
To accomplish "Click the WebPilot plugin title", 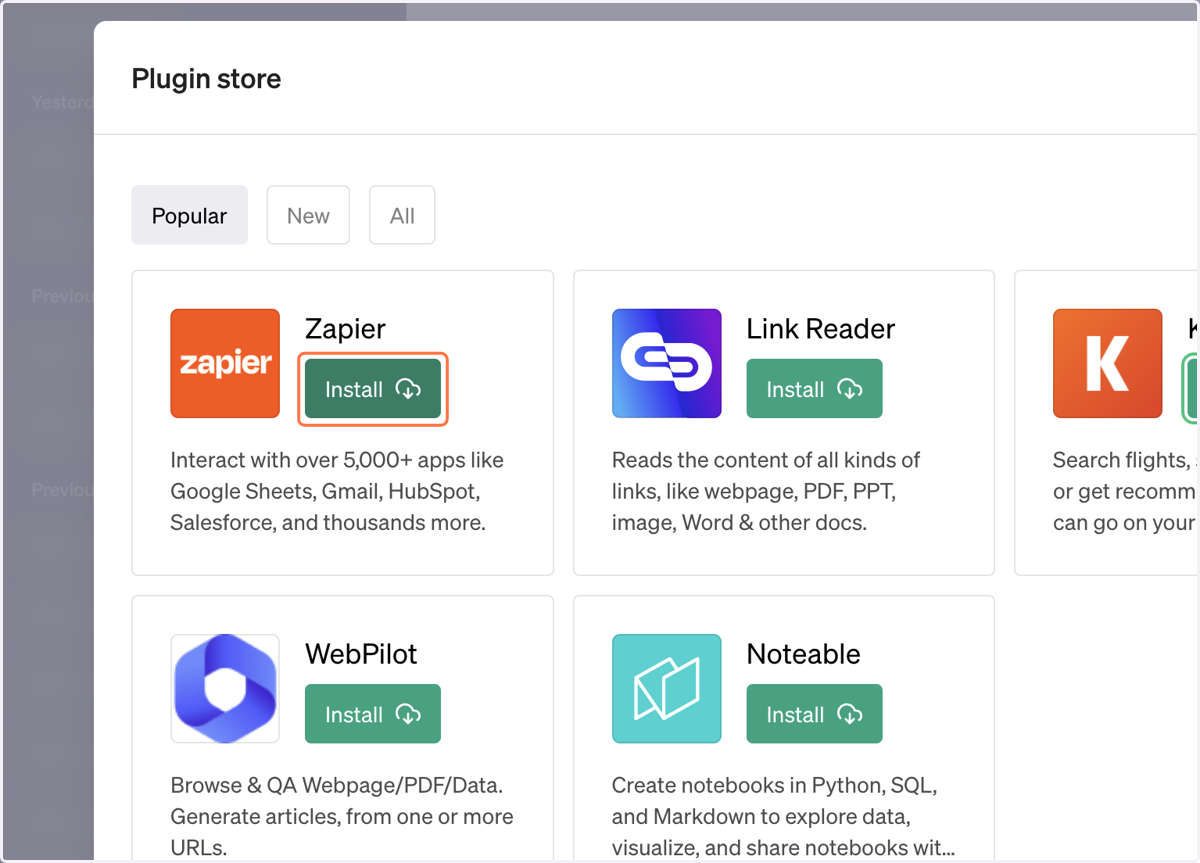I will [x=361, y=654].
